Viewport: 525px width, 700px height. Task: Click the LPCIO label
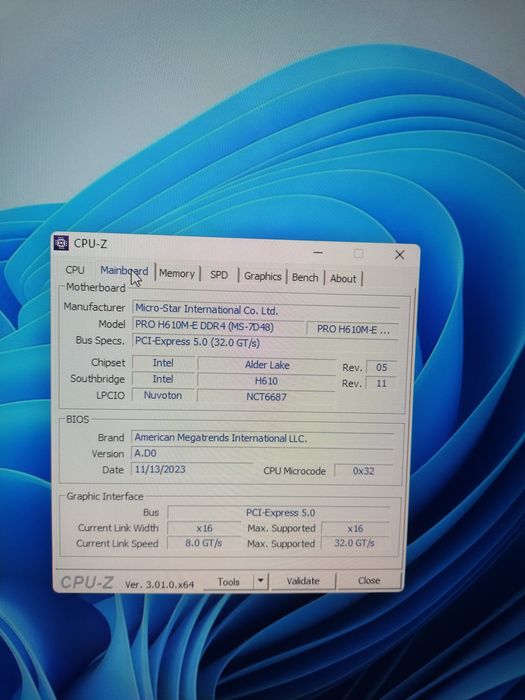pos(110,395)
